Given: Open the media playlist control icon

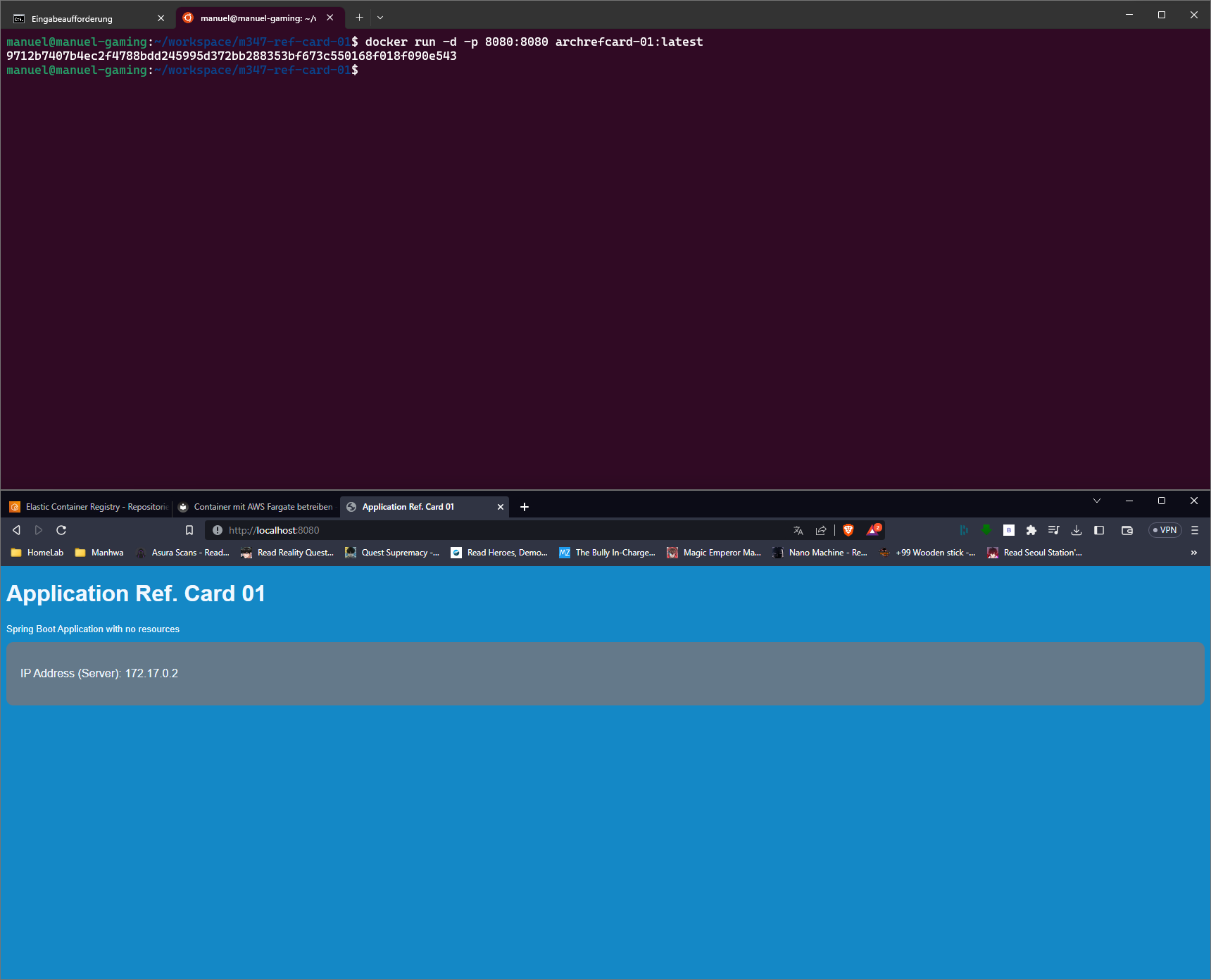Looking at the screenshot, I should tap(1054, 530).
